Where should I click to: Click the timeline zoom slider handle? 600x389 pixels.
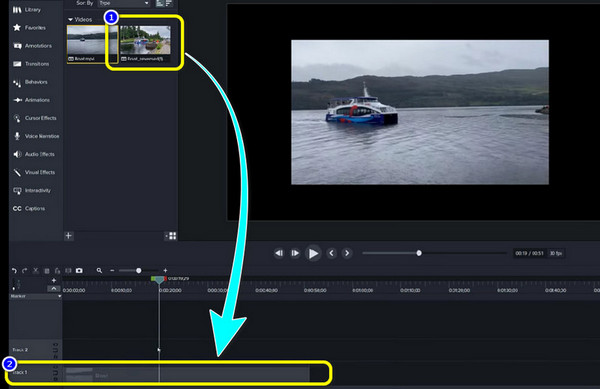click(x=139, y=270)
